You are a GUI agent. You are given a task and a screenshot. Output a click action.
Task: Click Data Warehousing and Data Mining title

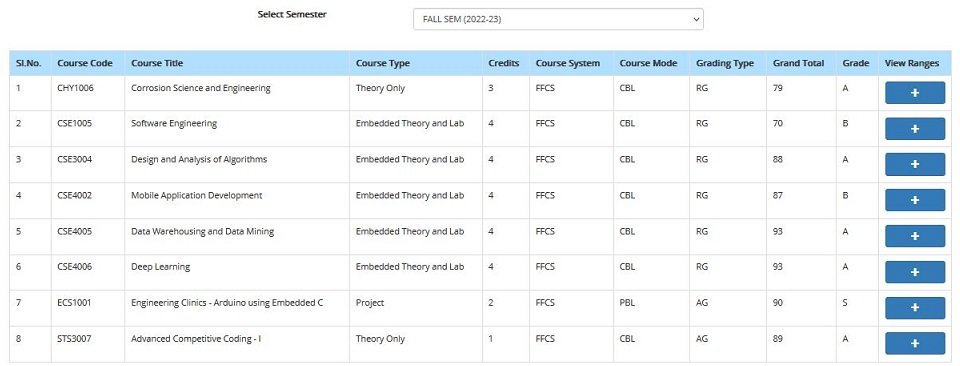point(203,231)
